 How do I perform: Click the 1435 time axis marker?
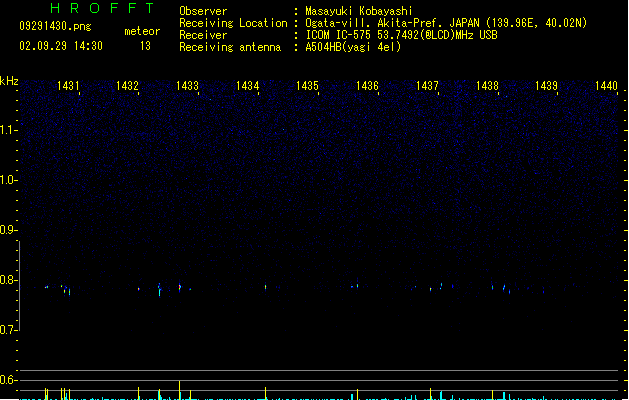pyautogui.click(x=307, y=86)
